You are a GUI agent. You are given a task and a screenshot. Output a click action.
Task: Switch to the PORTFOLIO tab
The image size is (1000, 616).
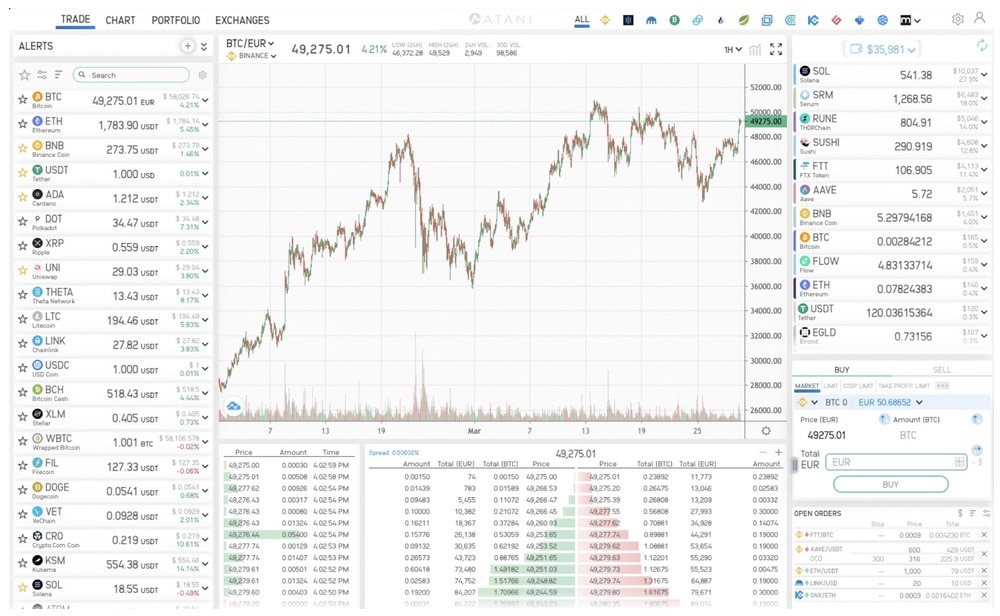coord(175,20)
